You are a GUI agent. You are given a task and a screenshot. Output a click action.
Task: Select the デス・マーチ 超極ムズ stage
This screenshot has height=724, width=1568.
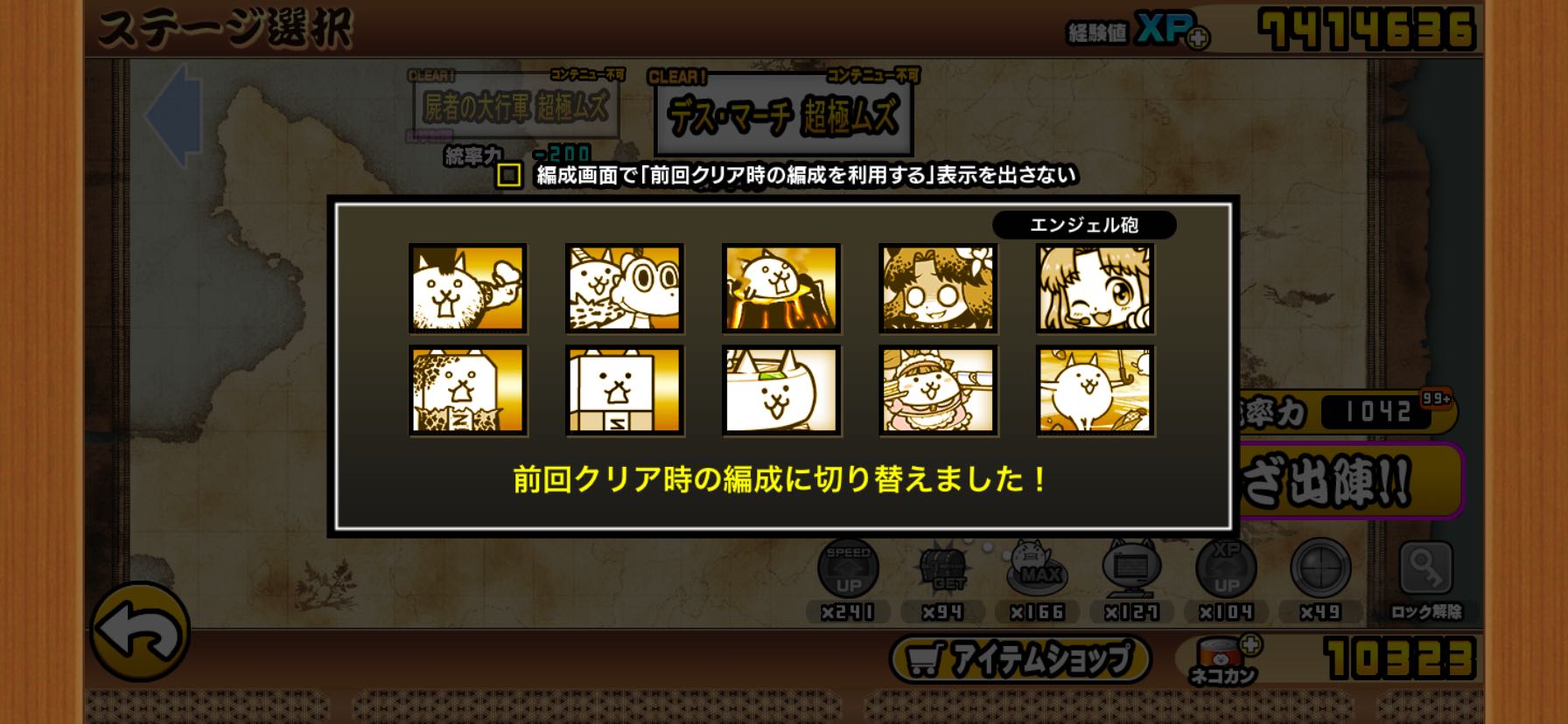783,114
